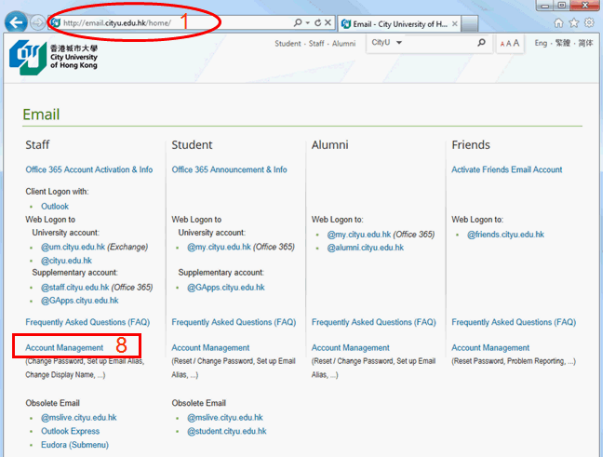This screenshot has height=457, width=603.
Task: Click the browser back arrow button
Action: click(16, 21)
